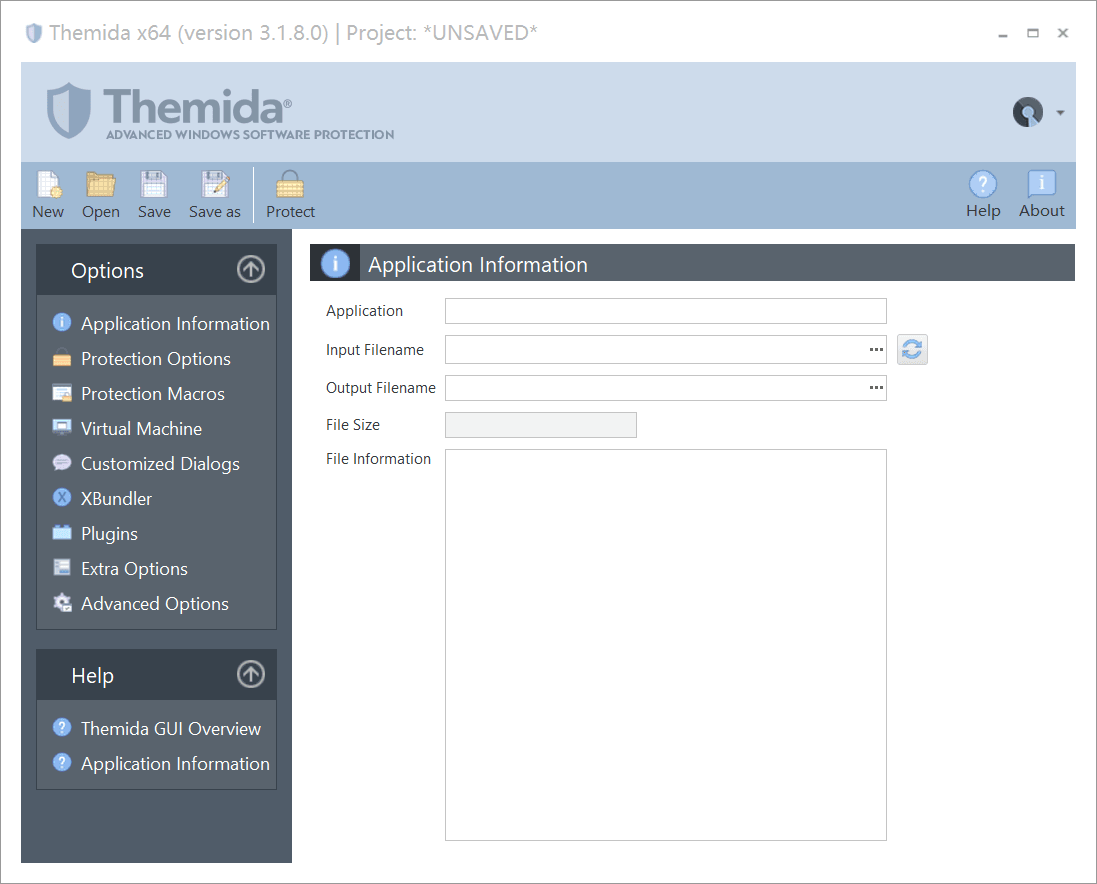Go to Virtual Machine section
1097x884 pixels.
tap(141, 429)
